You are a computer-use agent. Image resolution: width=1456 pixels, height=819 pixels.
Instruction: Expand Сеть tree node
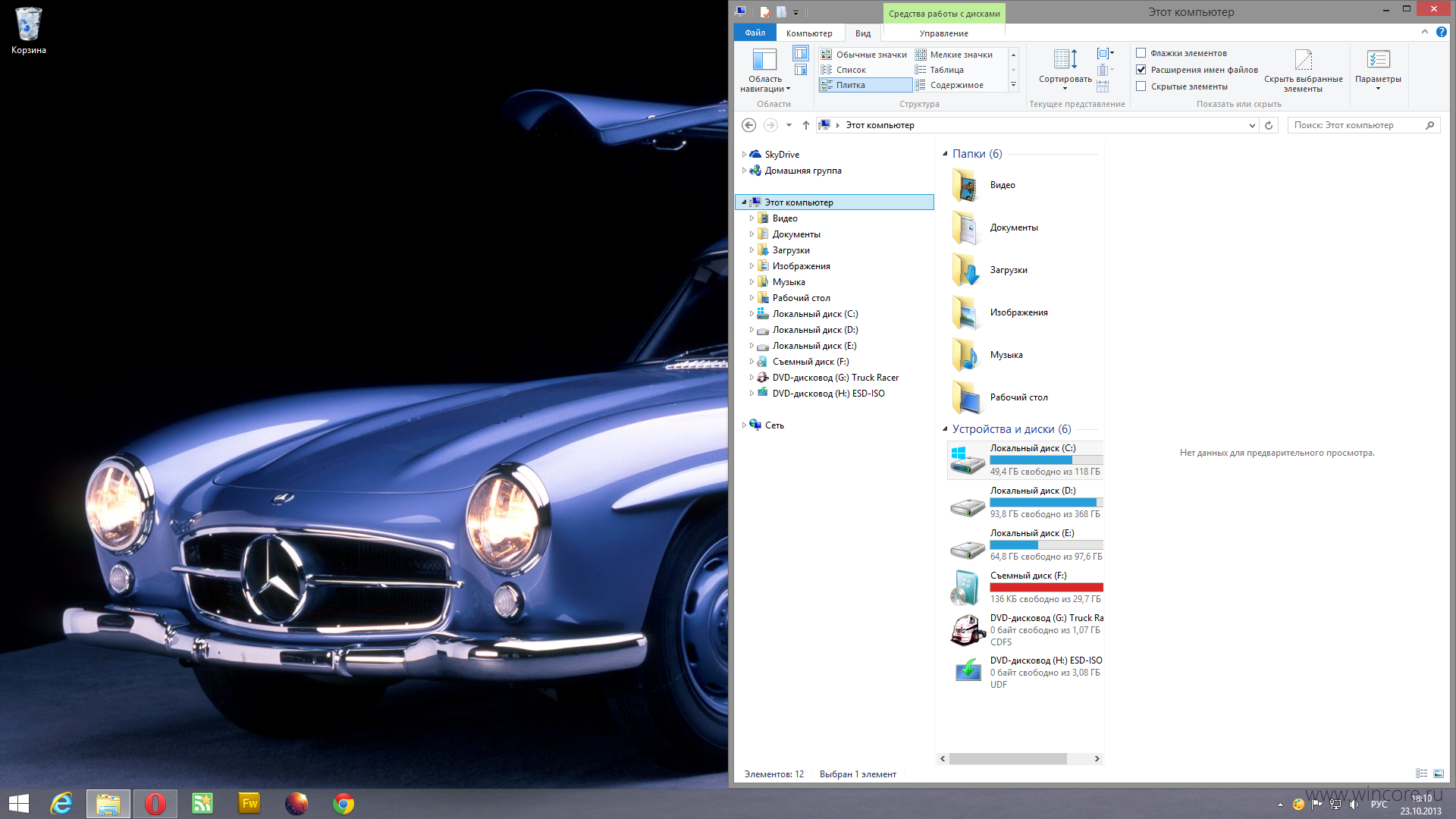coord(744,425)
